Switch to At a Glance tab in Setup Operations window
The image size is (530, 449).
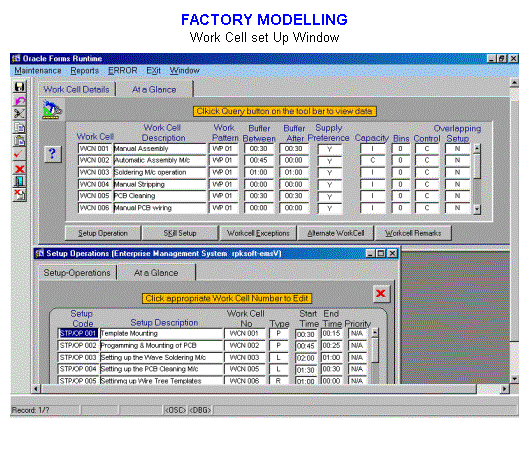click(x=156, y=273)
